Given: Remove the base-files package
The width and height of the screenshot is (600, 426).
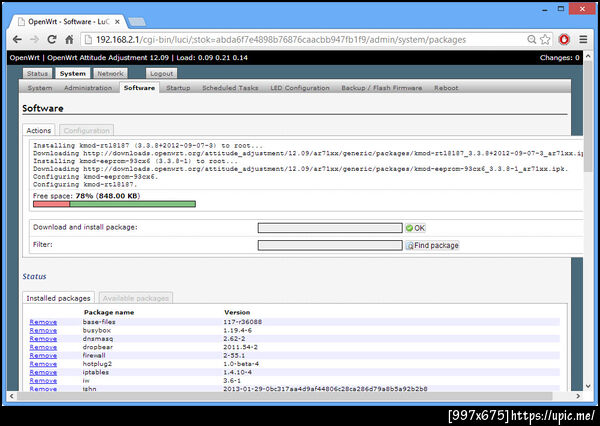Looking at the screenshot, I should (43, 322).
